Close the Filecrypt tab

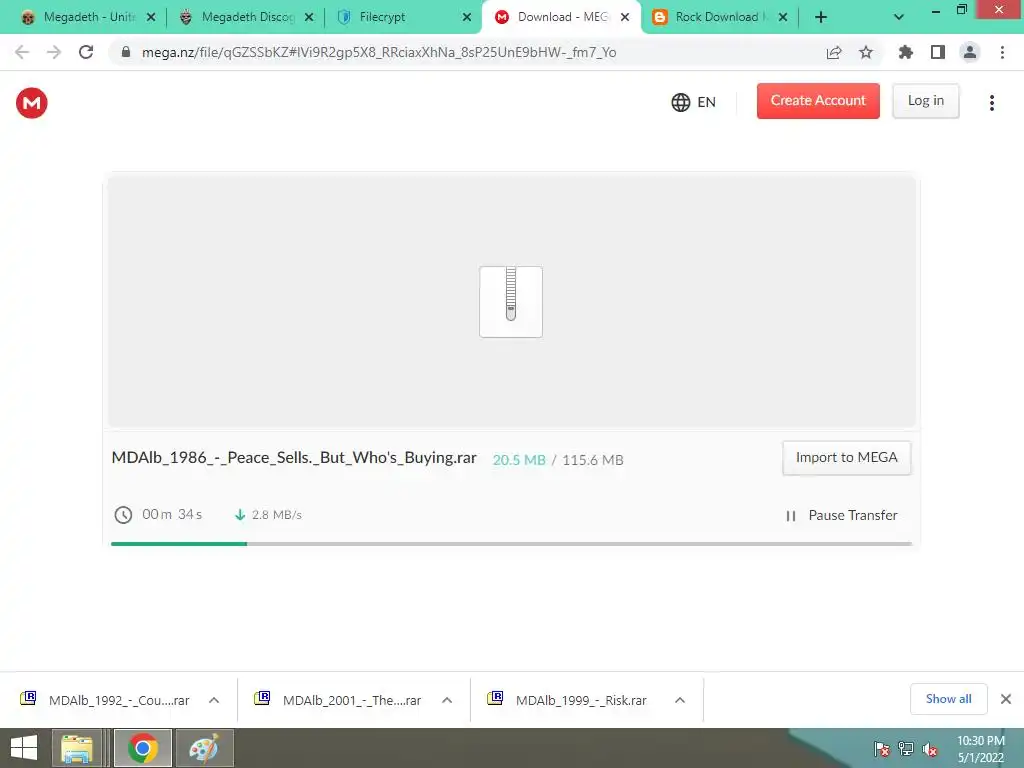point(466,17)
